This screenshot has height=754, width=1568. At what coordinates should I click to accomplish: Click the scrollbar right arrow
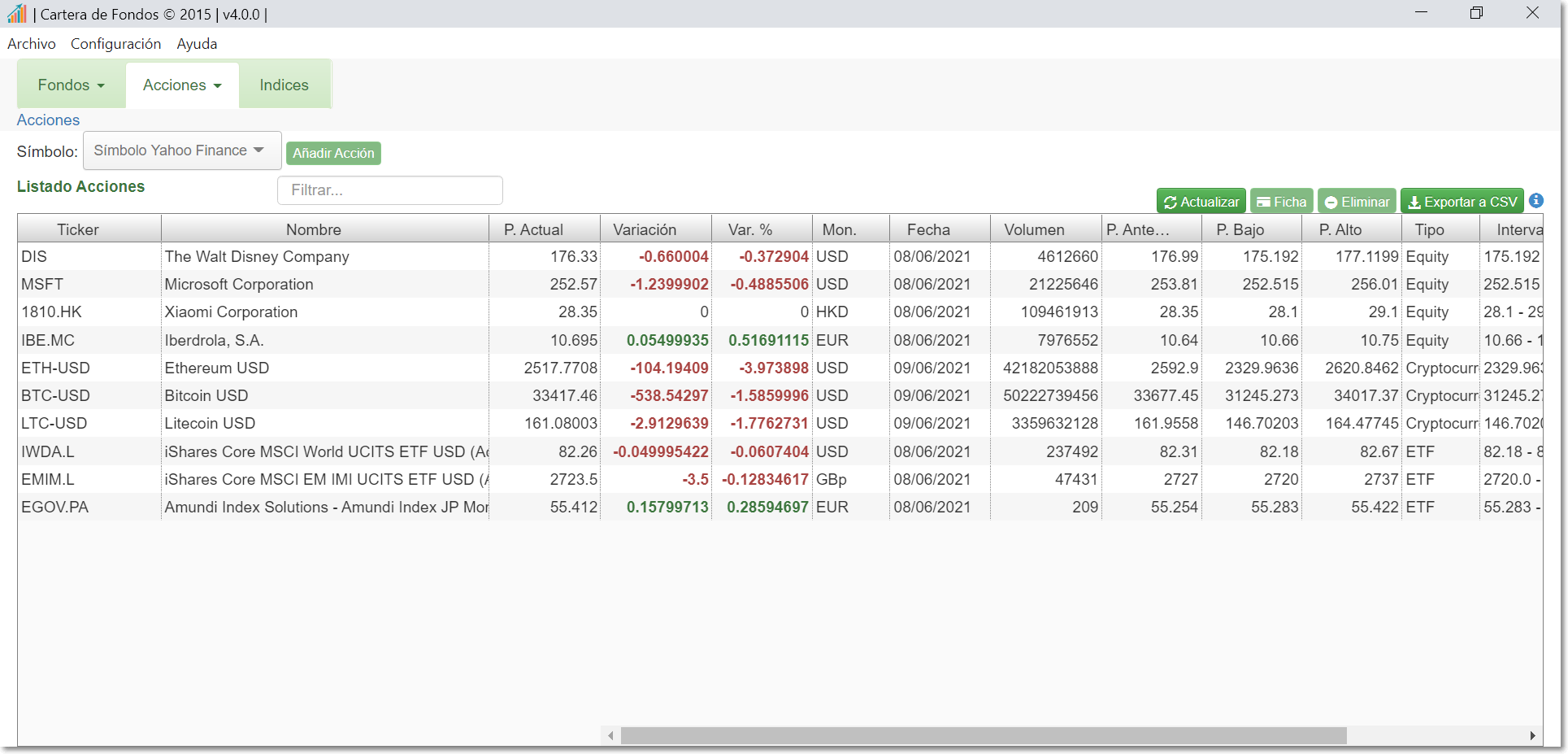[1532, 735]
